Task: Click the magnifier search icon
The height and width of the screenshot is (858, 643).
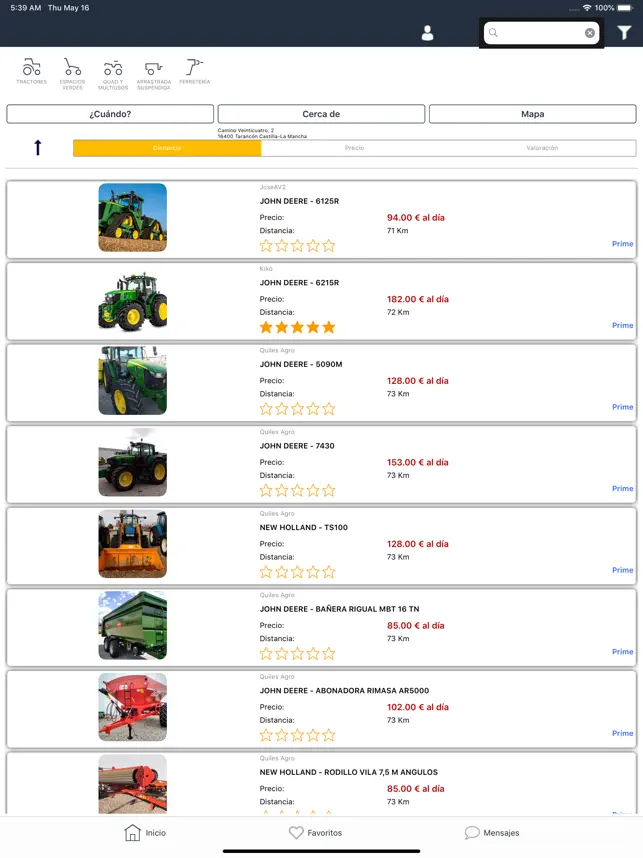Action: [493, 33]
